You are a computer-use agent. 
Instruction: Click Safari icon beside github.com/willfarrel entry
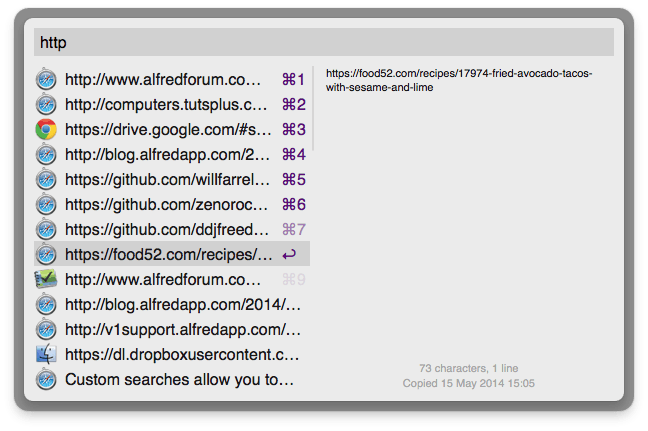pyautogui.click(x=46, y=179)
